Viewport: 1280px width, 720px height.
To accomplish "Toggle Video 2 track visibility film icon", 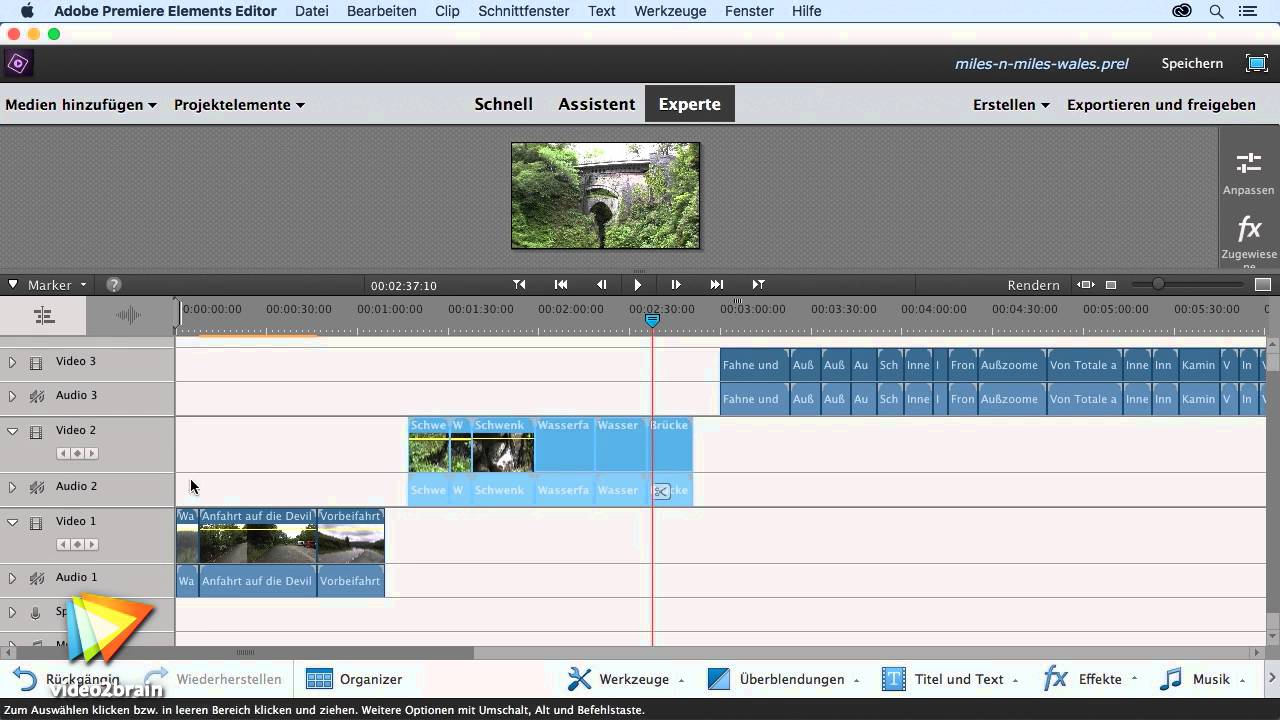I will click(x=37, y=432).
